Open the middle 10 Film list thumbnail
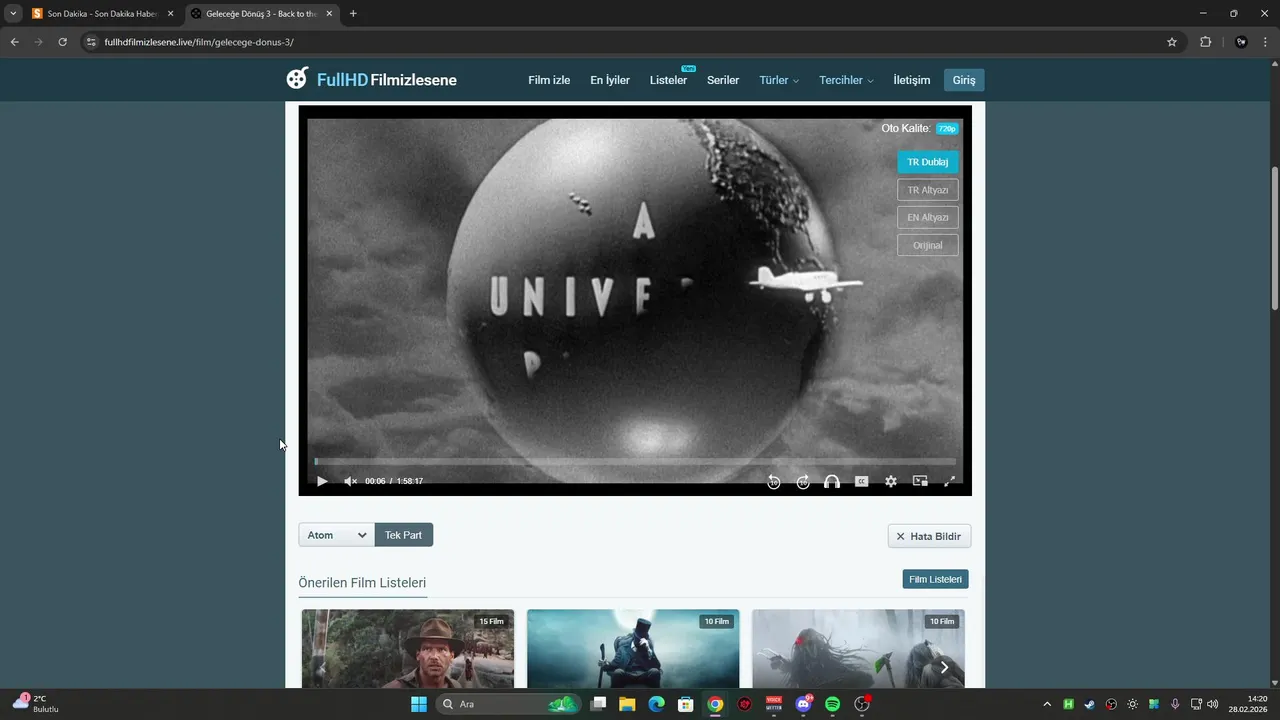This screenshot has height=720, width=1280. tap(633, 648)
